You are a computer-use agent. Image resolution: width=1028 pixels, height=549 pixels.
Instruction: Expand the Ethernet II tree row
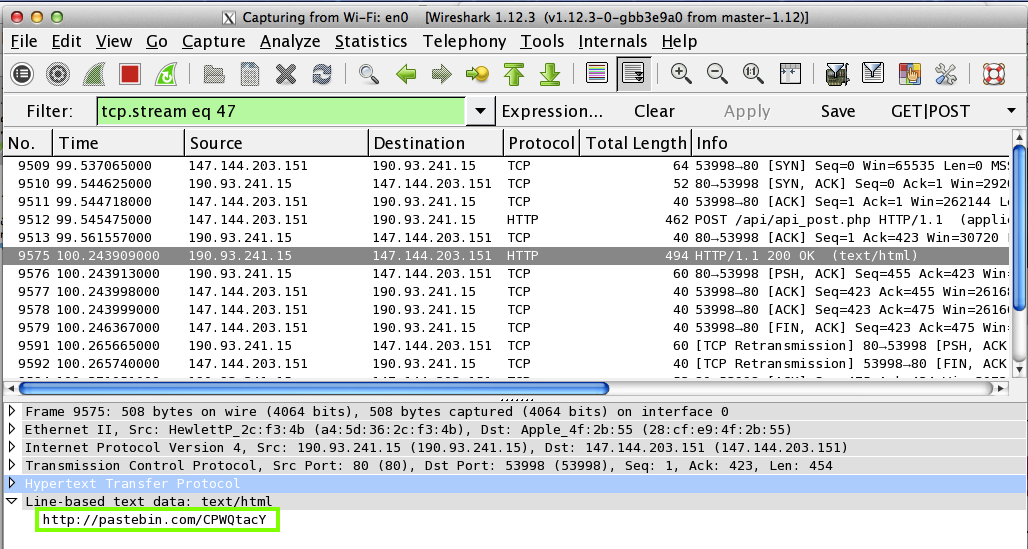coord(12,429)
